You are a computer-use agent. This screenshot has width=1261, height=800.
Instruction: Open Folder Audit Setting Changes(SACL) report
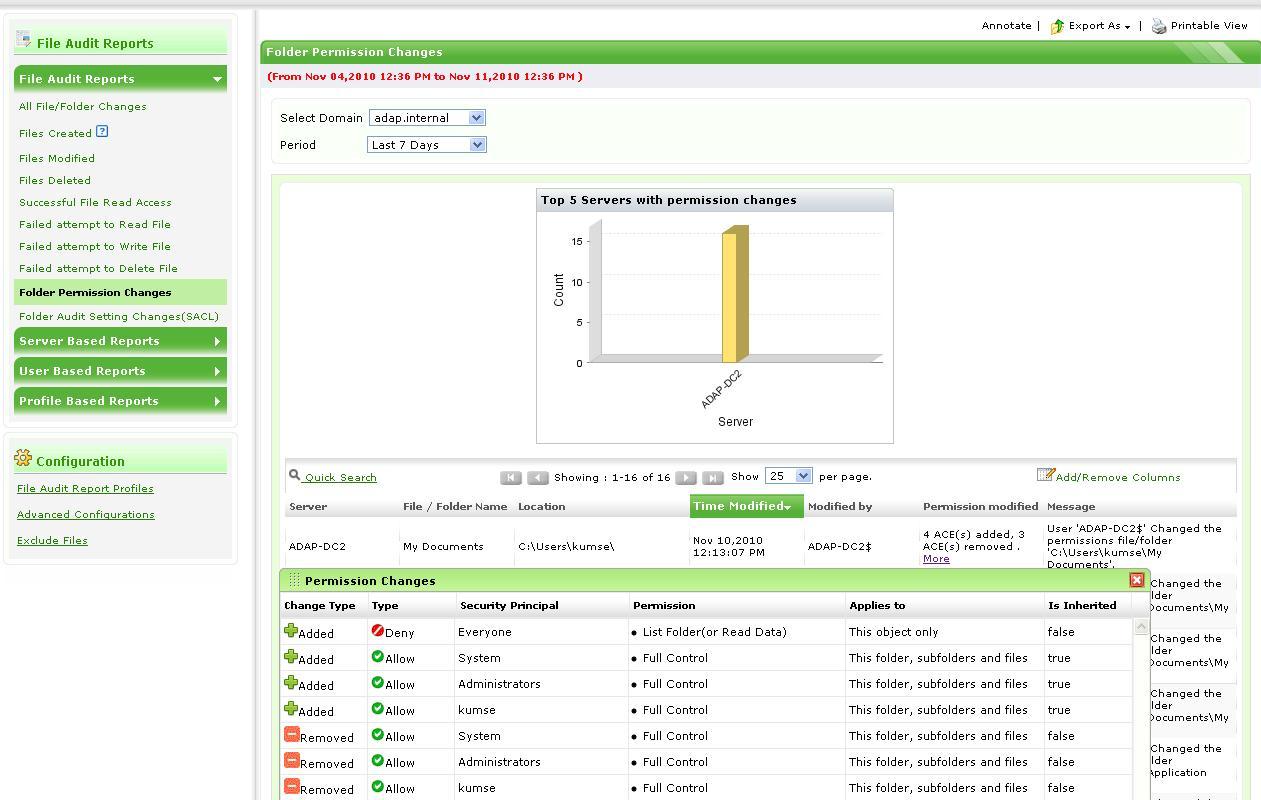point(118,317)
